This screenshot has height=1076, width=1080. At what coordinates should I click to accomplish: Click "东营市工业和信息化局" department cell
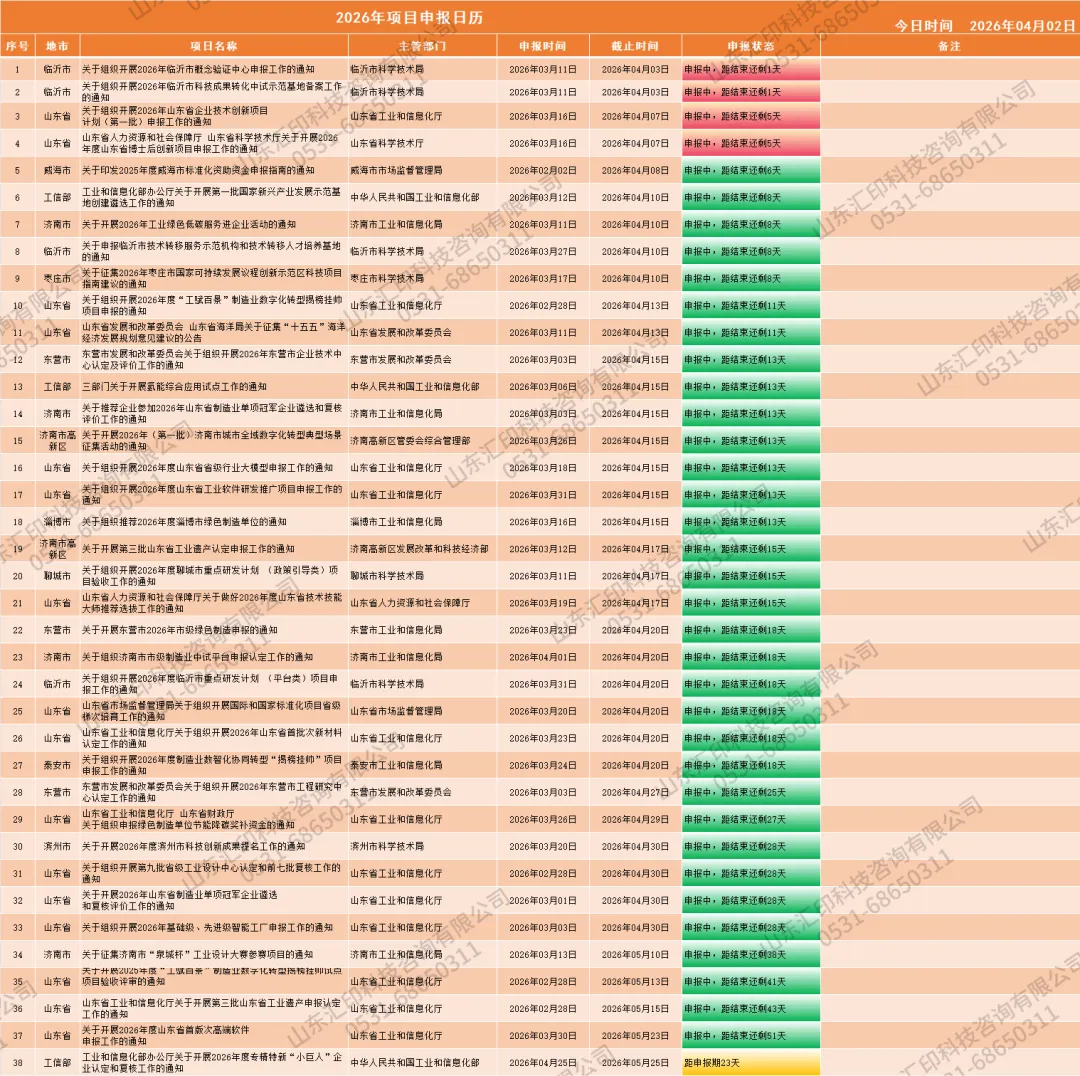point(396,630)
